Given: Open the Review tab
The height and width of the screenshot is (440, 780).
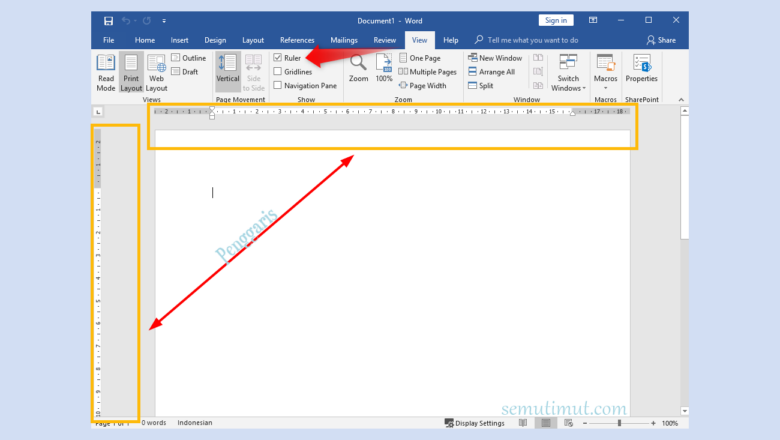Looking at the screenshot, I should pos(385,40).
